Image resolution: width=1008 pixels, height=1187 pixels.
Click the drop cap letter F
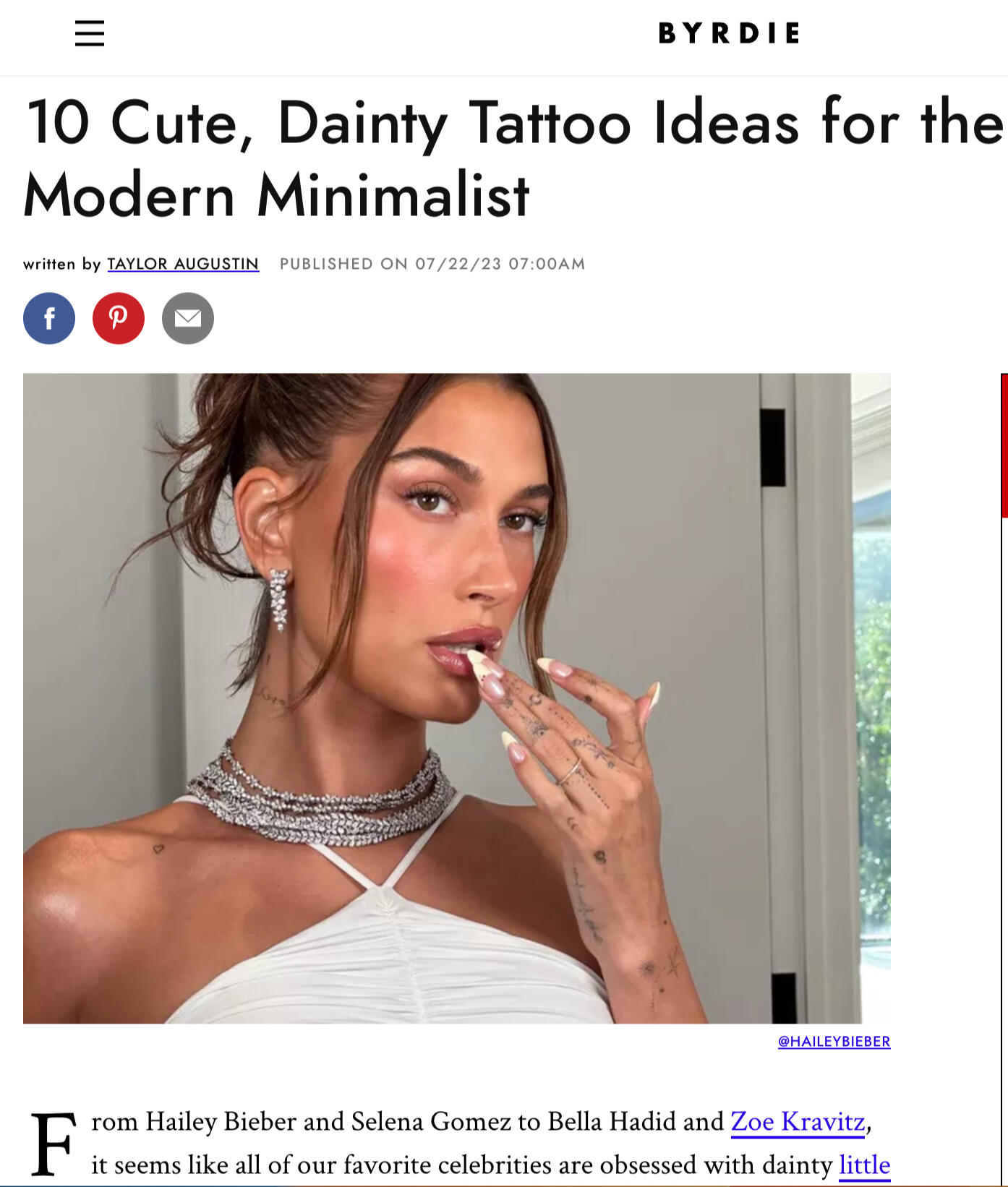pos(52,1144)
